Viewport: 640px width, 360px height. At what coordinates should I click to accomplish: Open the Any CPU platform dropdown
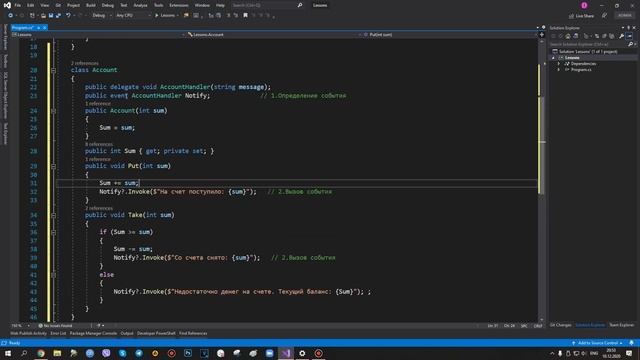click(x=133, y=16)
